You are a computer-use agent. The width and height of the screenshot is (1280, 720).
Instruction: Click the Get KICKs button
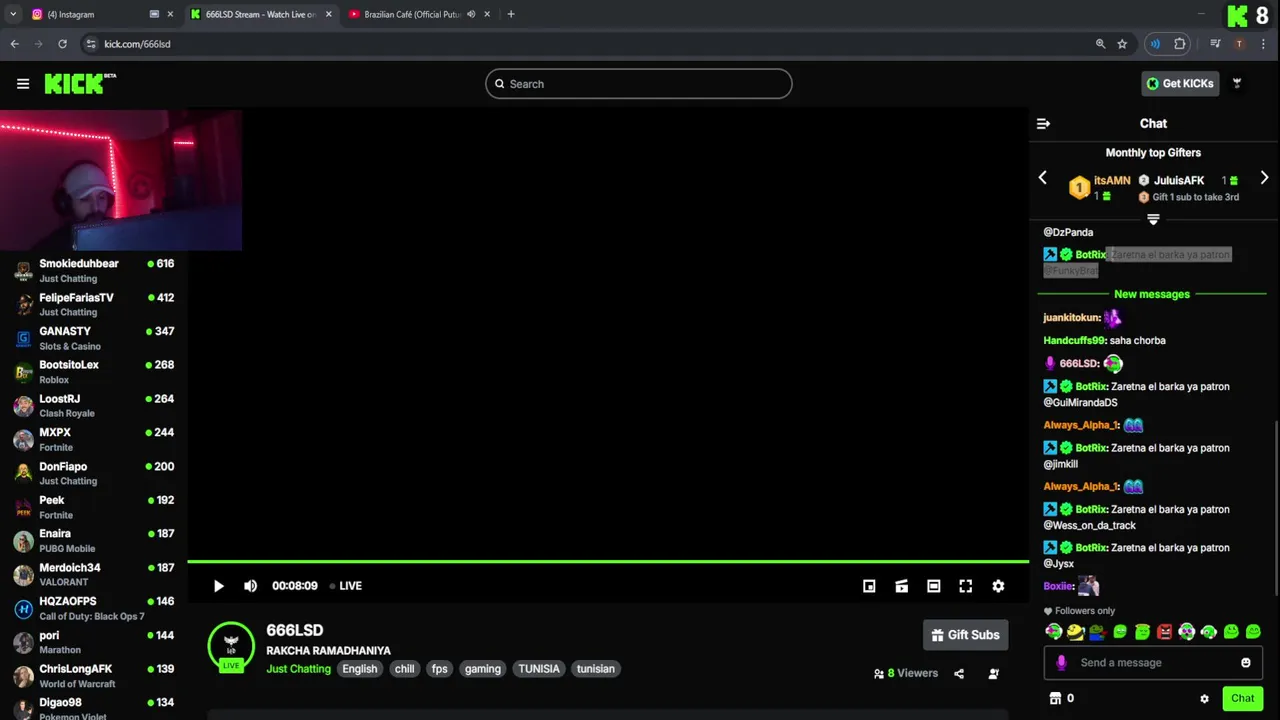(x=1180, y=84)
